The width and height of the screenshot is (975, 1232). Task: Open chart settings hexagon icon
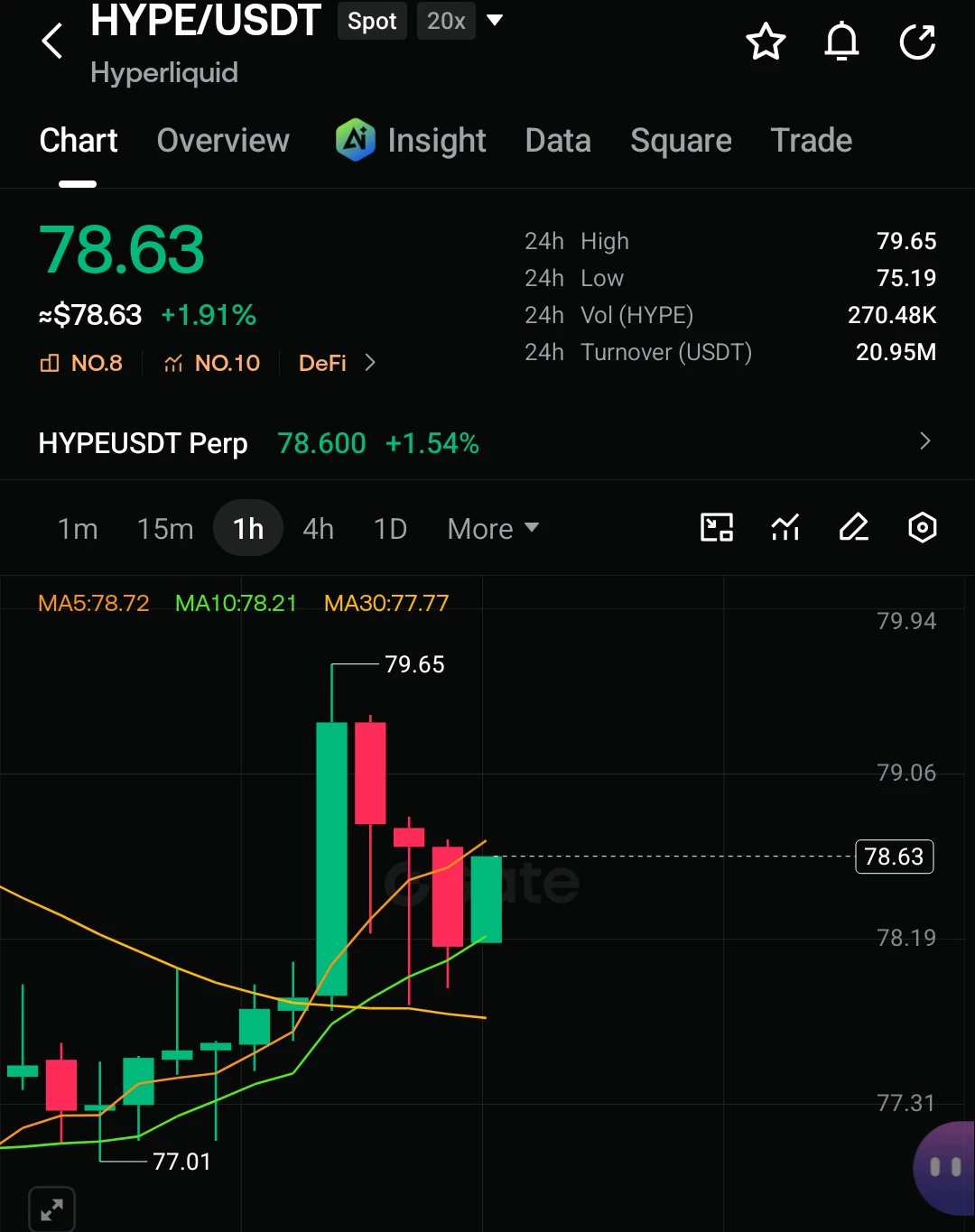[922, 527]
